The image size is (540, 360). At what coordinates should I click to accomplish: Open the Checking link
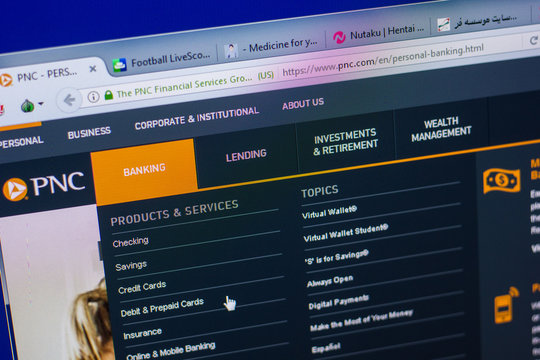click(x=131, y=242)
